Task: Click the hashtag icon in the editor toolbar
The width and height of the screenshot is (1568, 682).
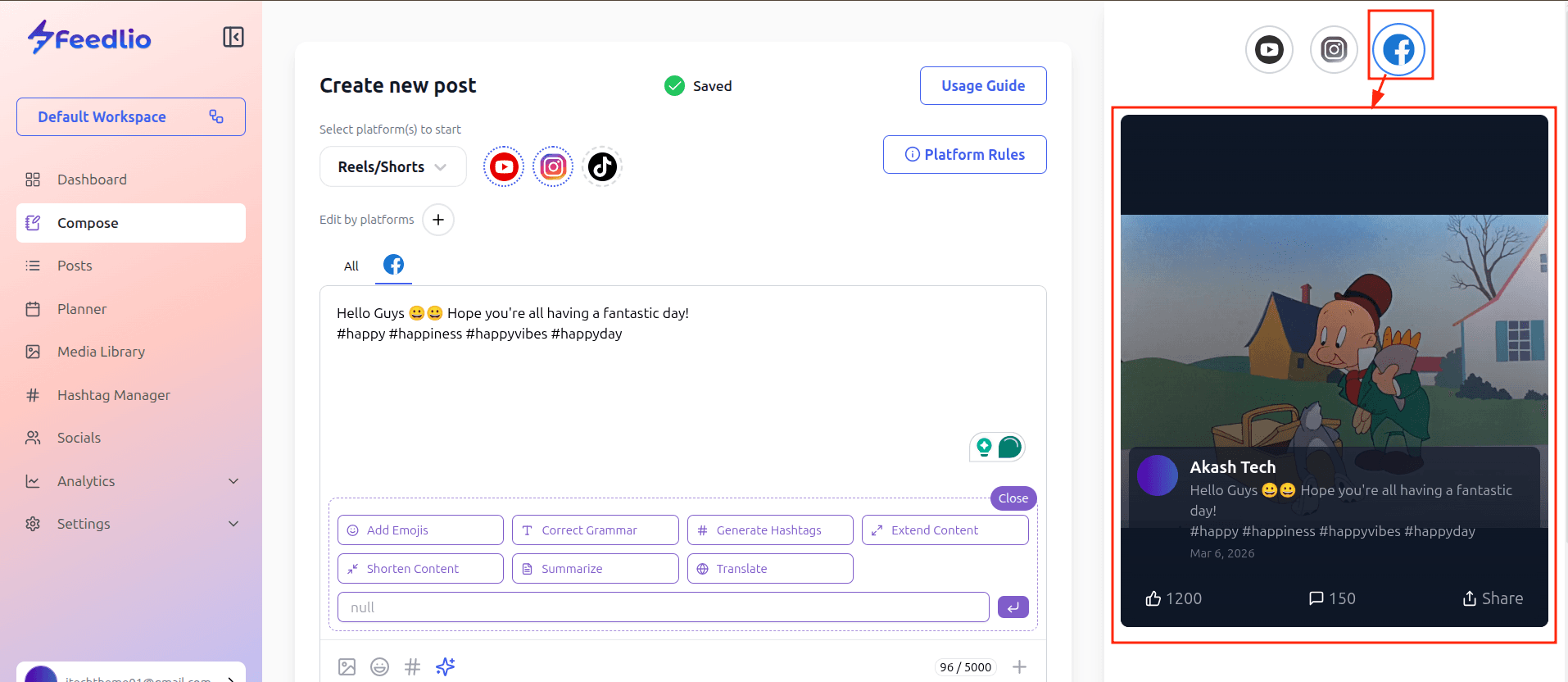Action: (x=412, y=667)
